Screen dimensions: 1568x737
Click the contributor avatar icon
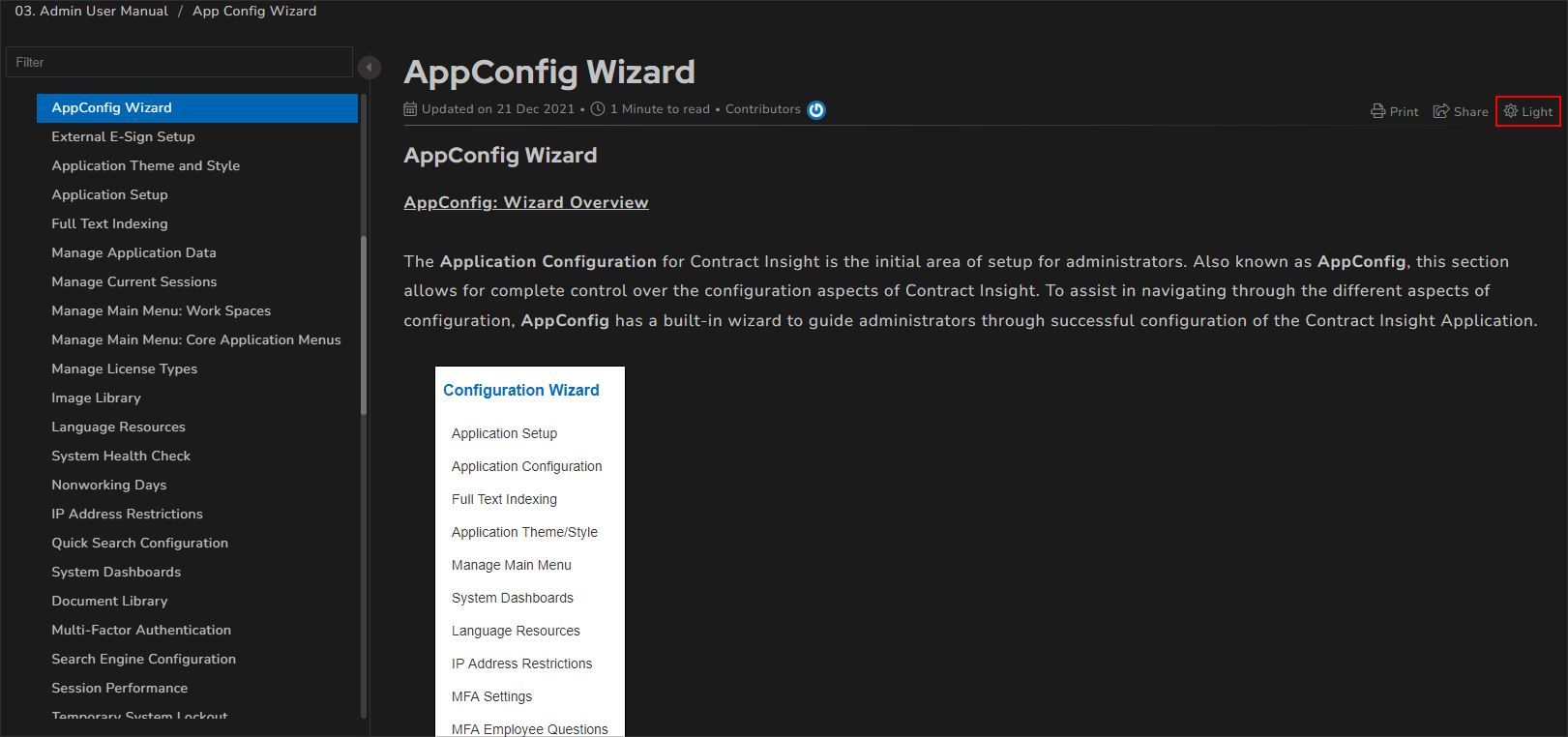pos(816,109)
